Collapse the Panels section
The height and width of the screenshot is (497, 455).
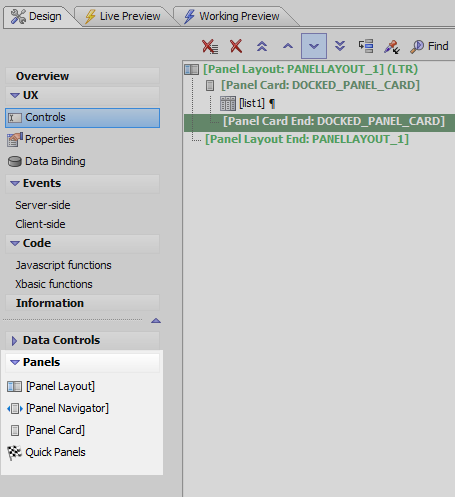click(15, 362)
